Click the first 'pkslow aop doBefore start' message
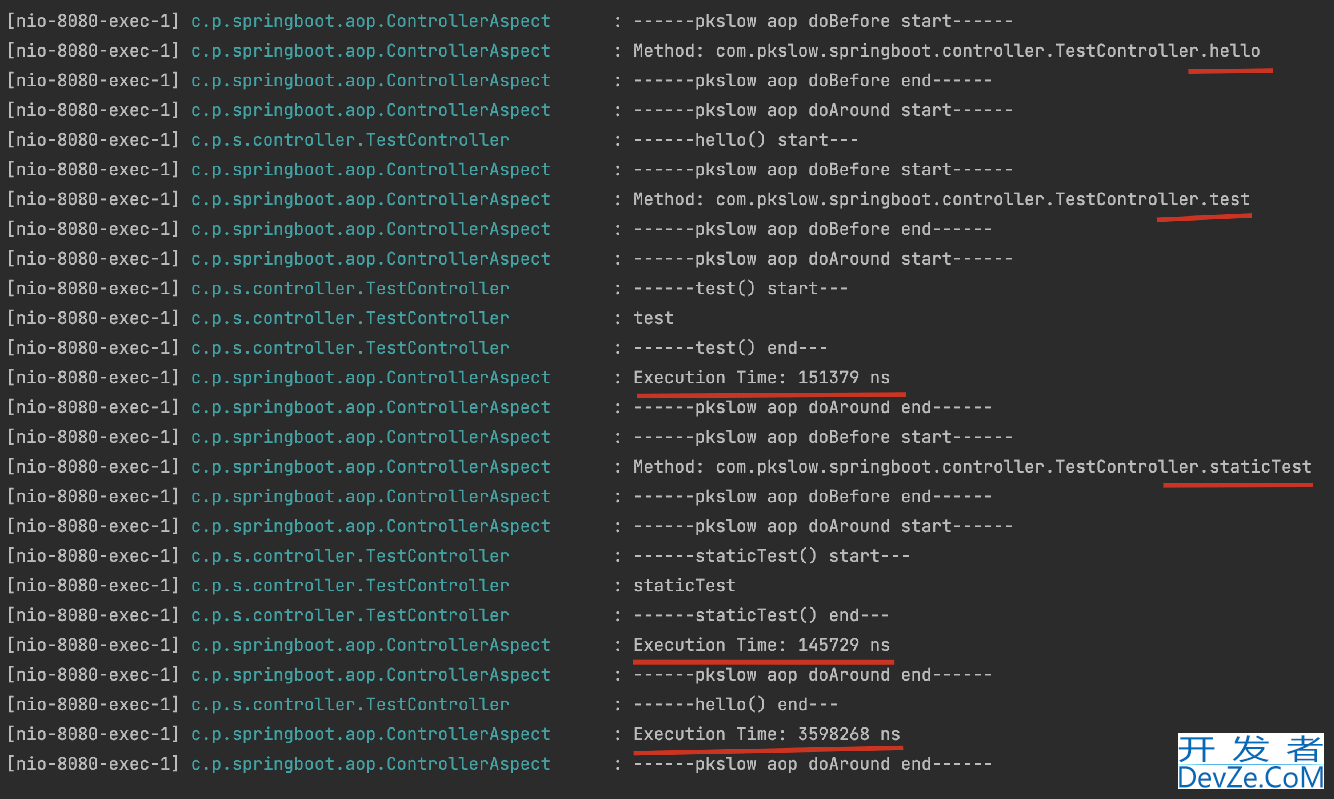 pyautogui.click(x=823, y=21)
